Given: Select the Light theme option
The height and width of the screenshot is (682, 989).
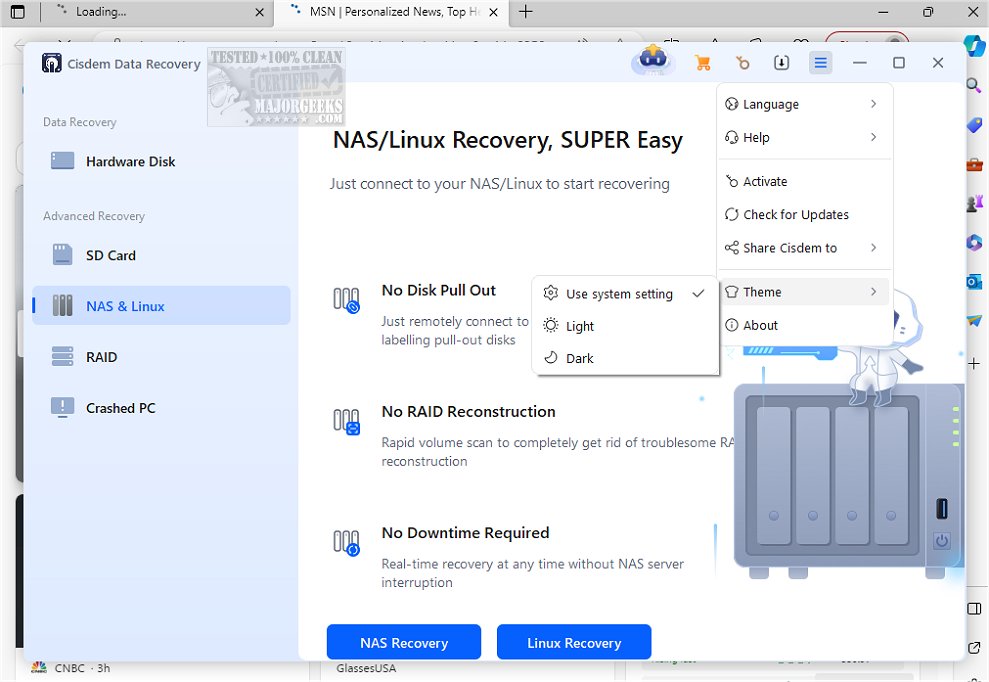Looking at the screenshot, I should [625, 326].
